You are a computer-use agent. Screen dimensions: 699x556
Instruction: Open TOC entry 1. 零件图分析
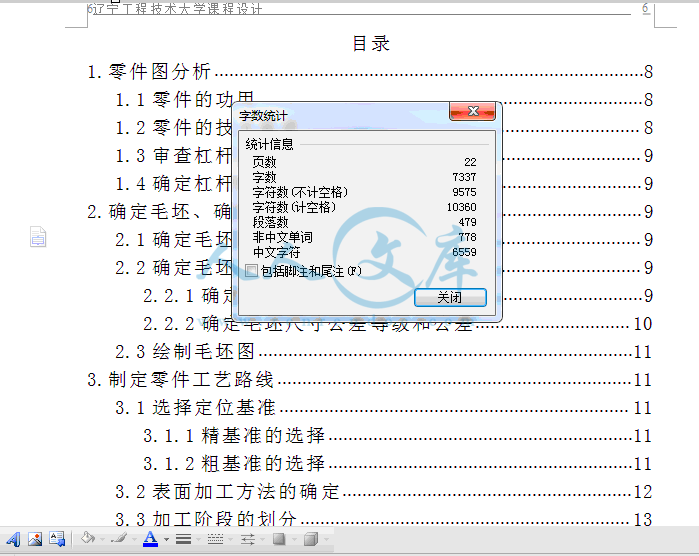point(370,72)
